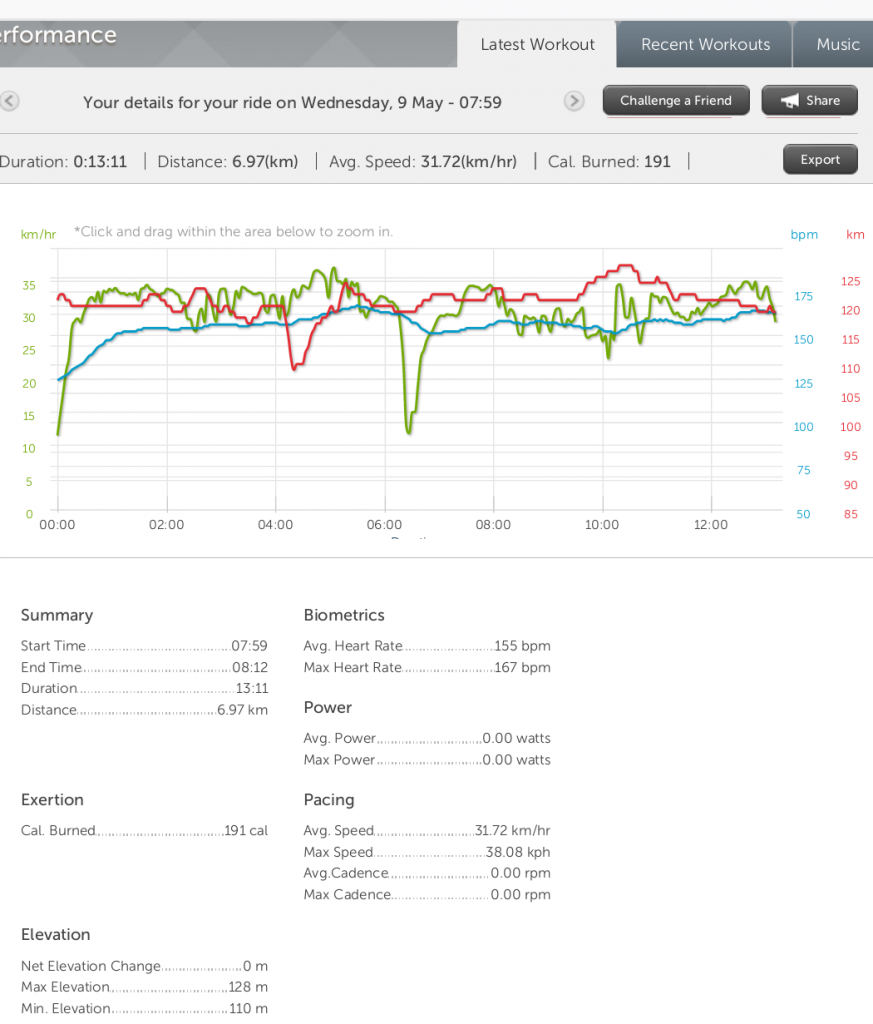Viewport: 873px width, 1024px height.
Task: Click the Export button
Action: pyautogui.click(x=819, y=160)
